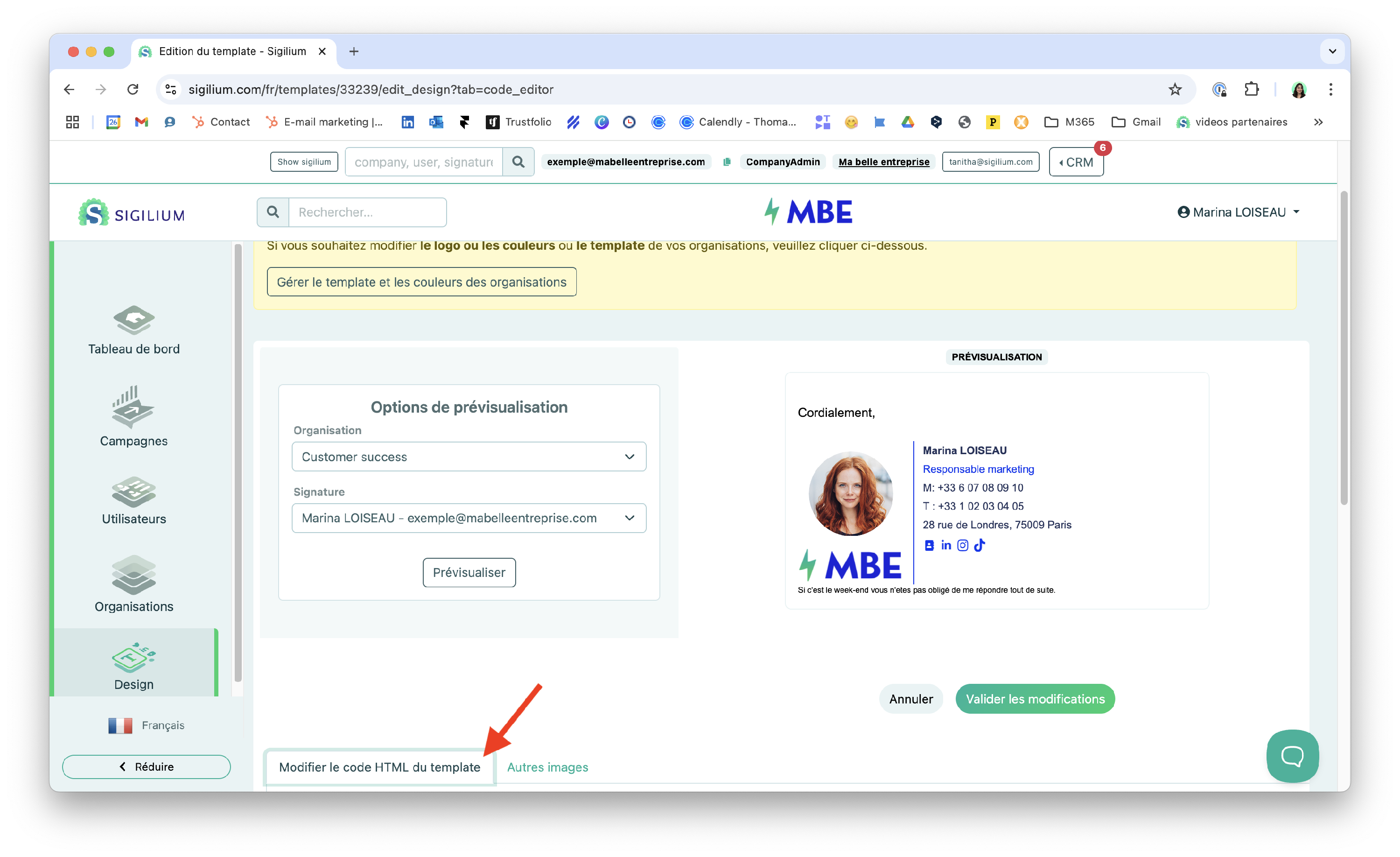1400x857 pixels.
Task: Bookmark this page with star icon
Action: pos(1175,89)
